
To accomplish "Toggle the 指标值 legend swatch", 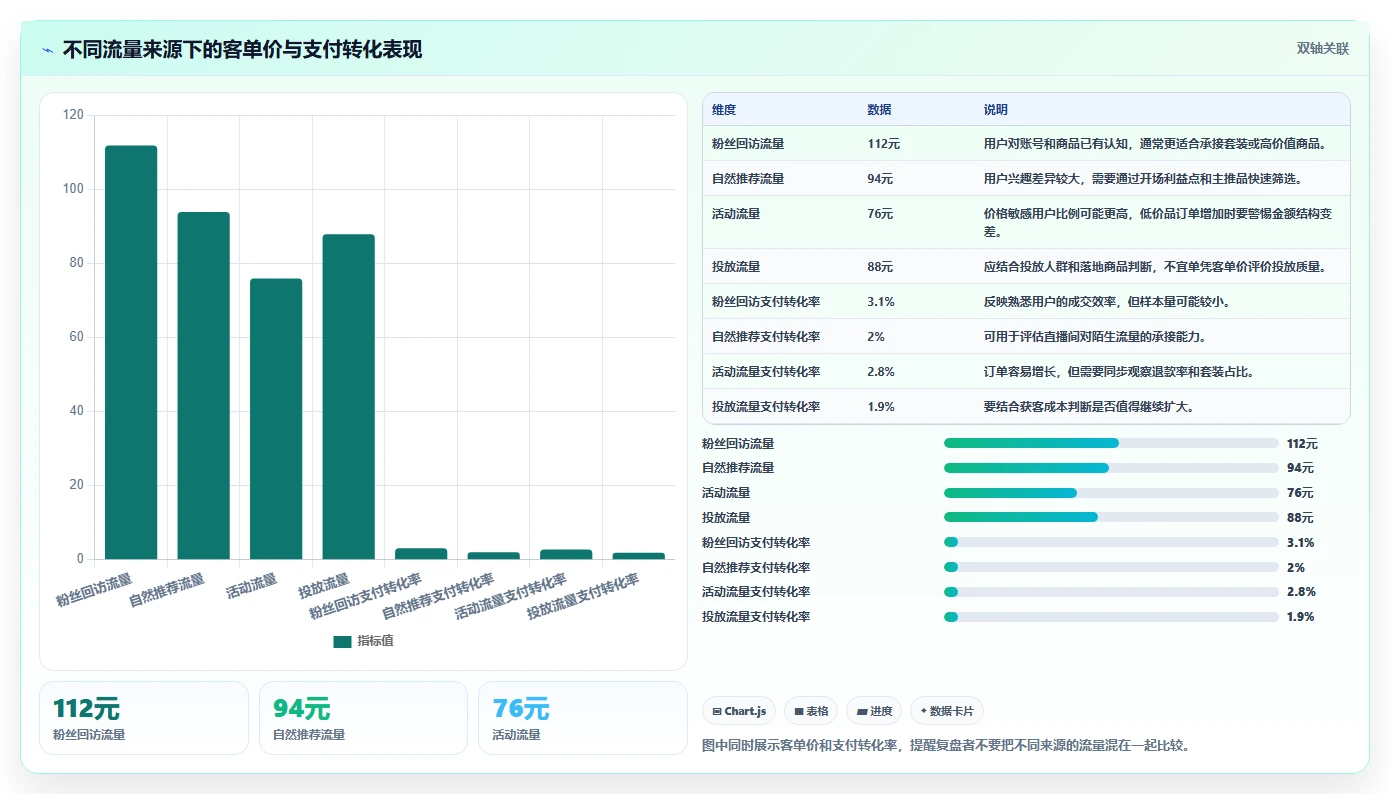I will click(342, 641).
